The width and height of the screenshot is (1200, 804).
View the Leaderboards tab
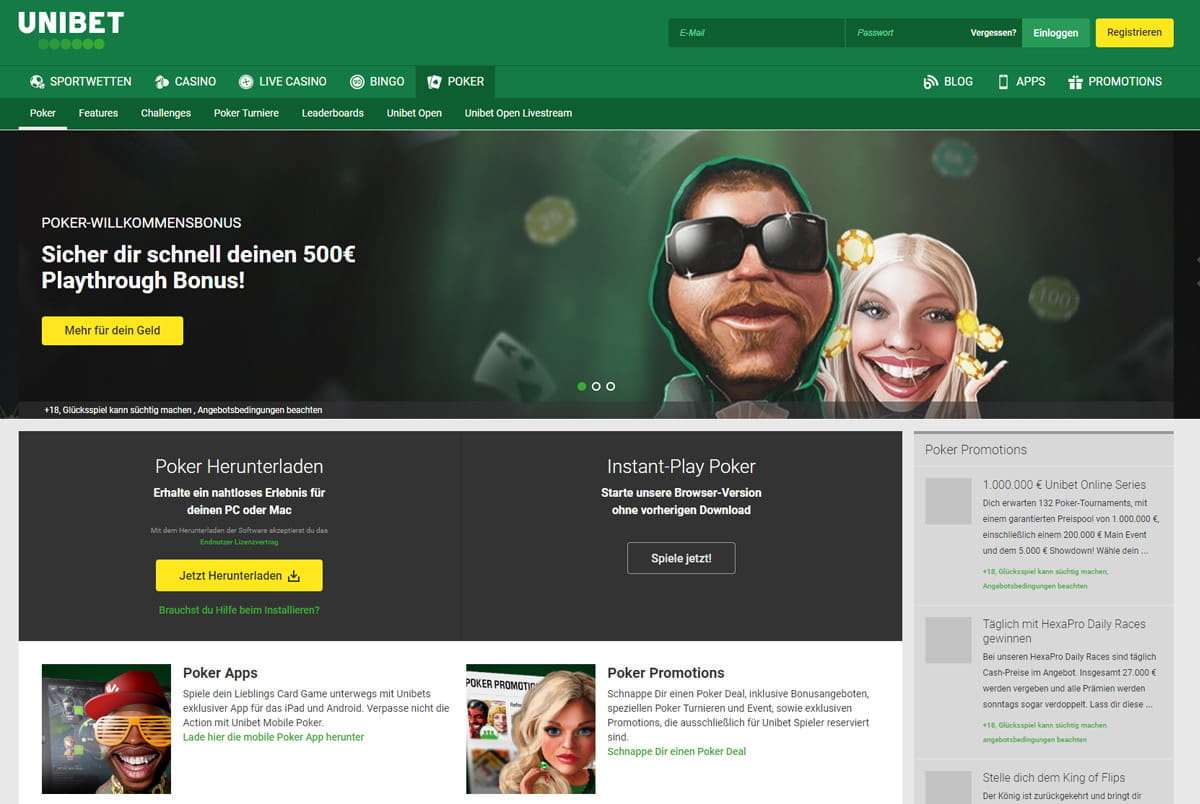tap(333, 113)
